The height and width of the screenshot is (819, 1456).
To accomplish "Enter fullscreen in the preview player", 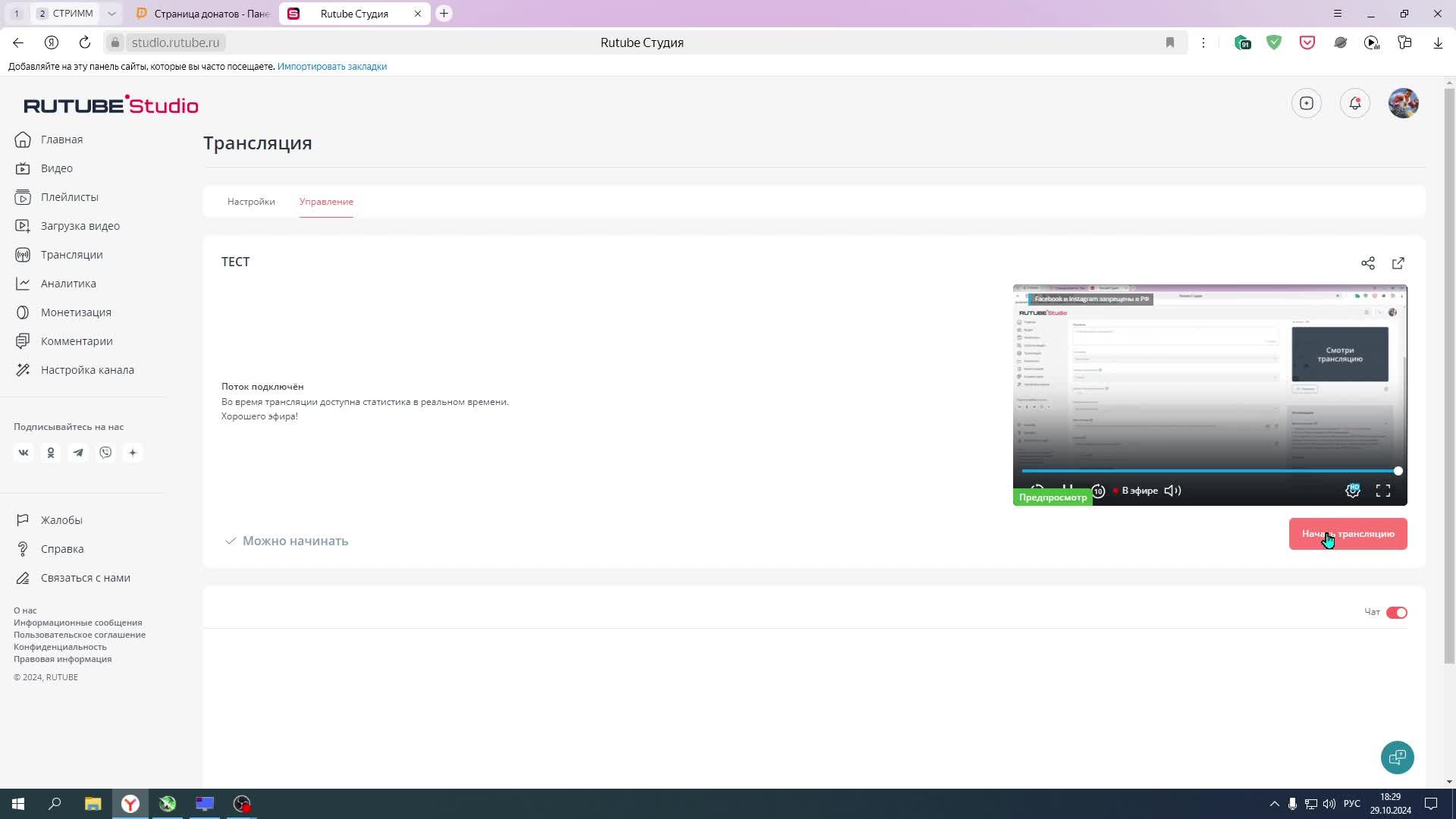I will [1383, 491].
